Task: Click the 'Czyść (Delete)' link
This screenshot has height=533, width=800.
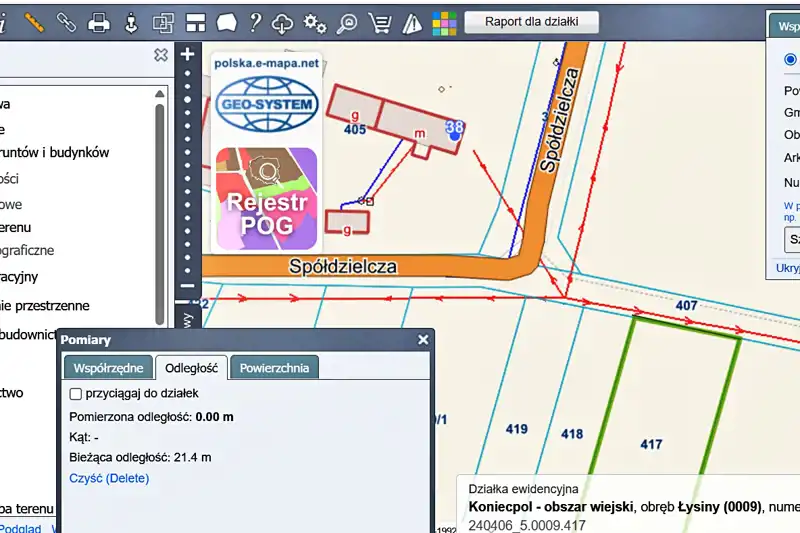Action: (109, 478)
